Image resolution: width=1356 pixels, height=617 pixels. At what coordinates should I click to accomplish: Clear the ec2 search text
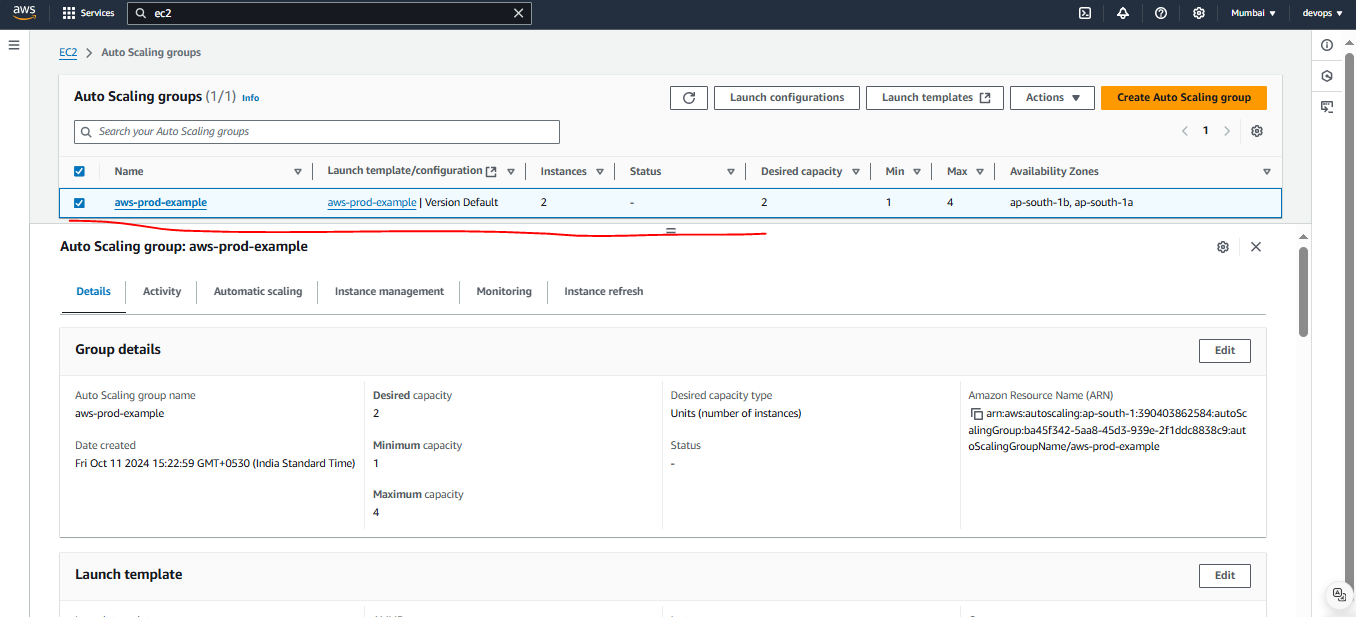(x=518, y=13)
